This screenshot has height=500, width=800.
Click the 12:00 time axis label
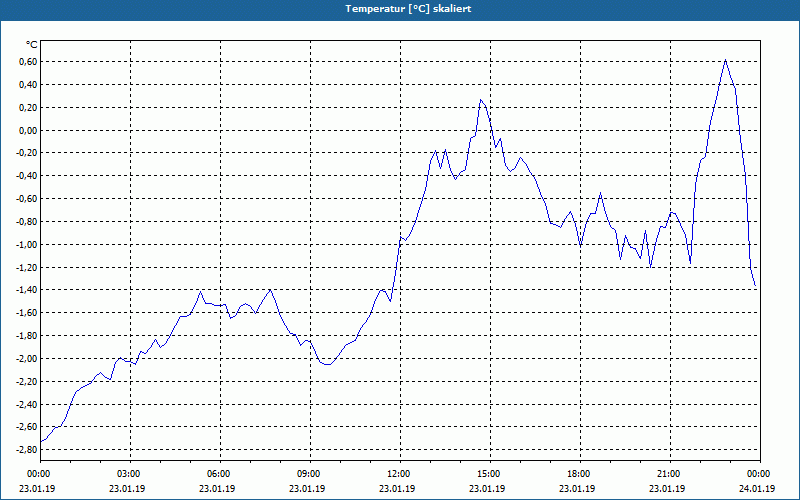[400, 474]
